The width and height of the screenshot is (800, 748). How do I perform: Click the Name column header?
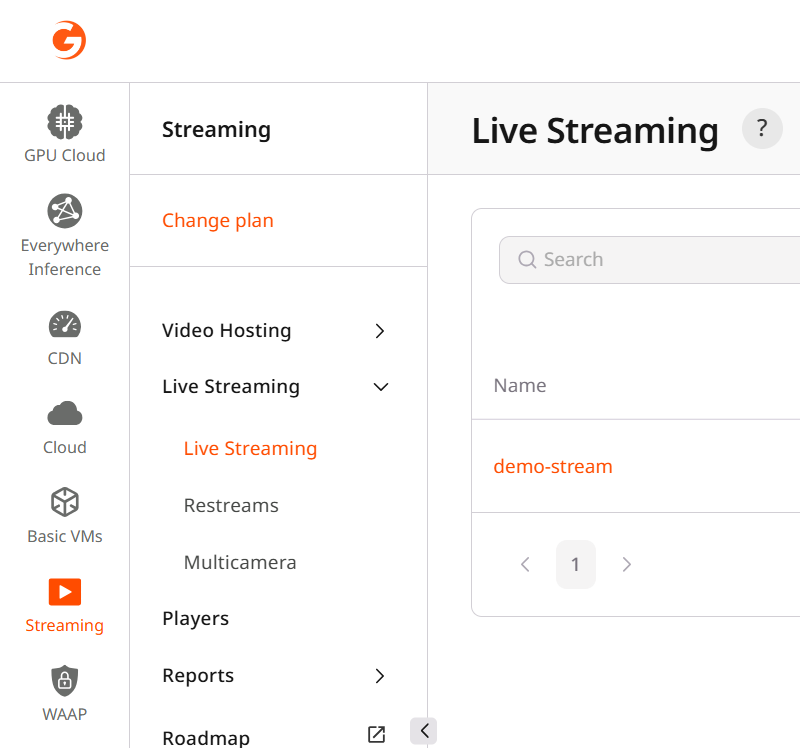tap(520, 386)
